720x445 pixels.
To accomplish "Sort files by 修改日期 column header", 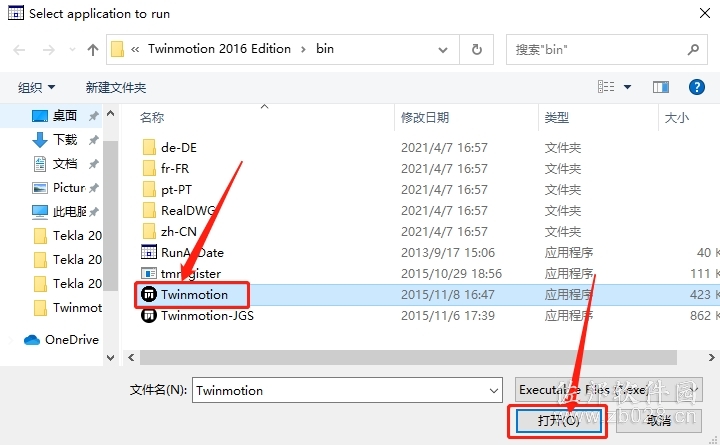I will pyautogui.click(x=425, y=118).
